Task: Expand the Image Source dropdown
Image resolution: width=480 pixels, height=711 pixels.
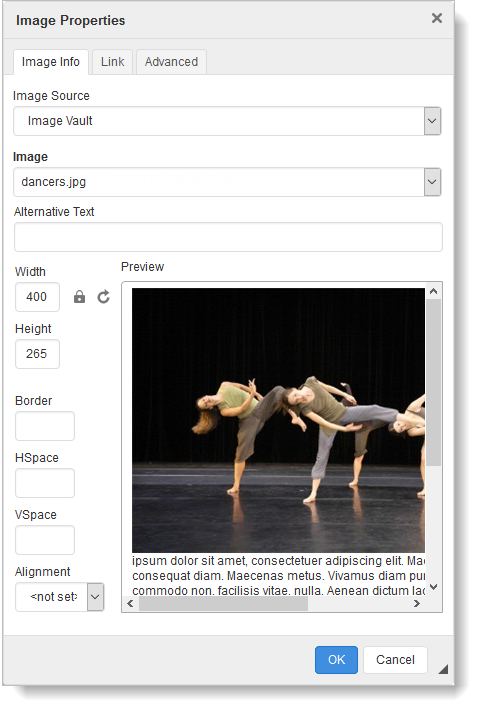Action: 432,121
